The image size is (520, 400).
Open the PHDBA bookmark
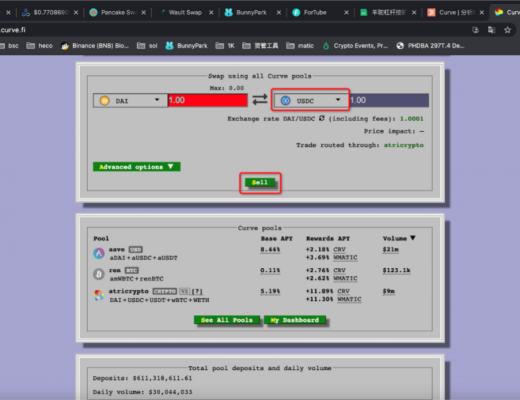[430, 46]
